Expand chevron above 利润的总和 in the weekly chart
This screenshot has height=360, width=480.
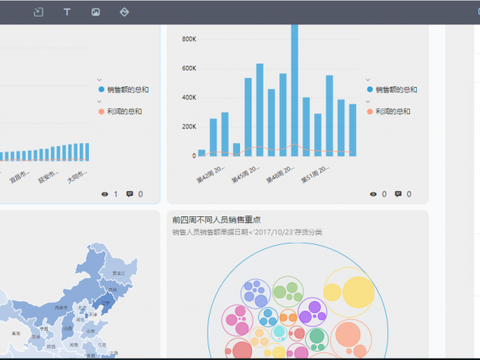click(x=368, y=101)
